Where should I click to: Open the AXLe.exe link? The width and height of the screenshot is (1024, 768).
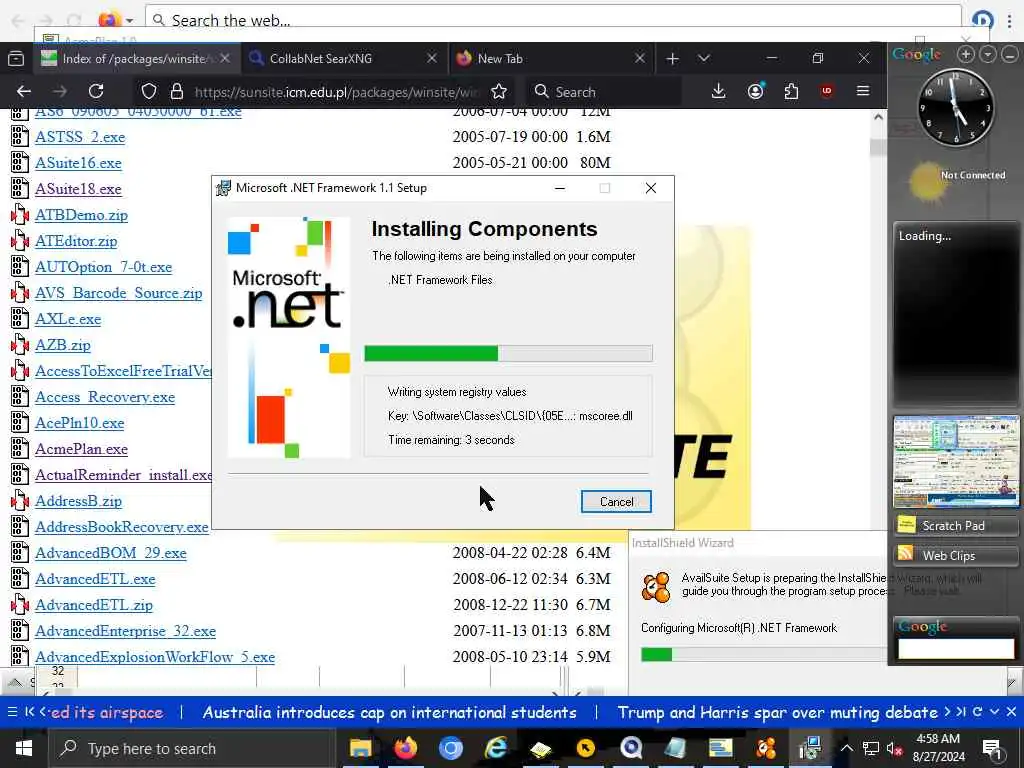click(68, 319)
